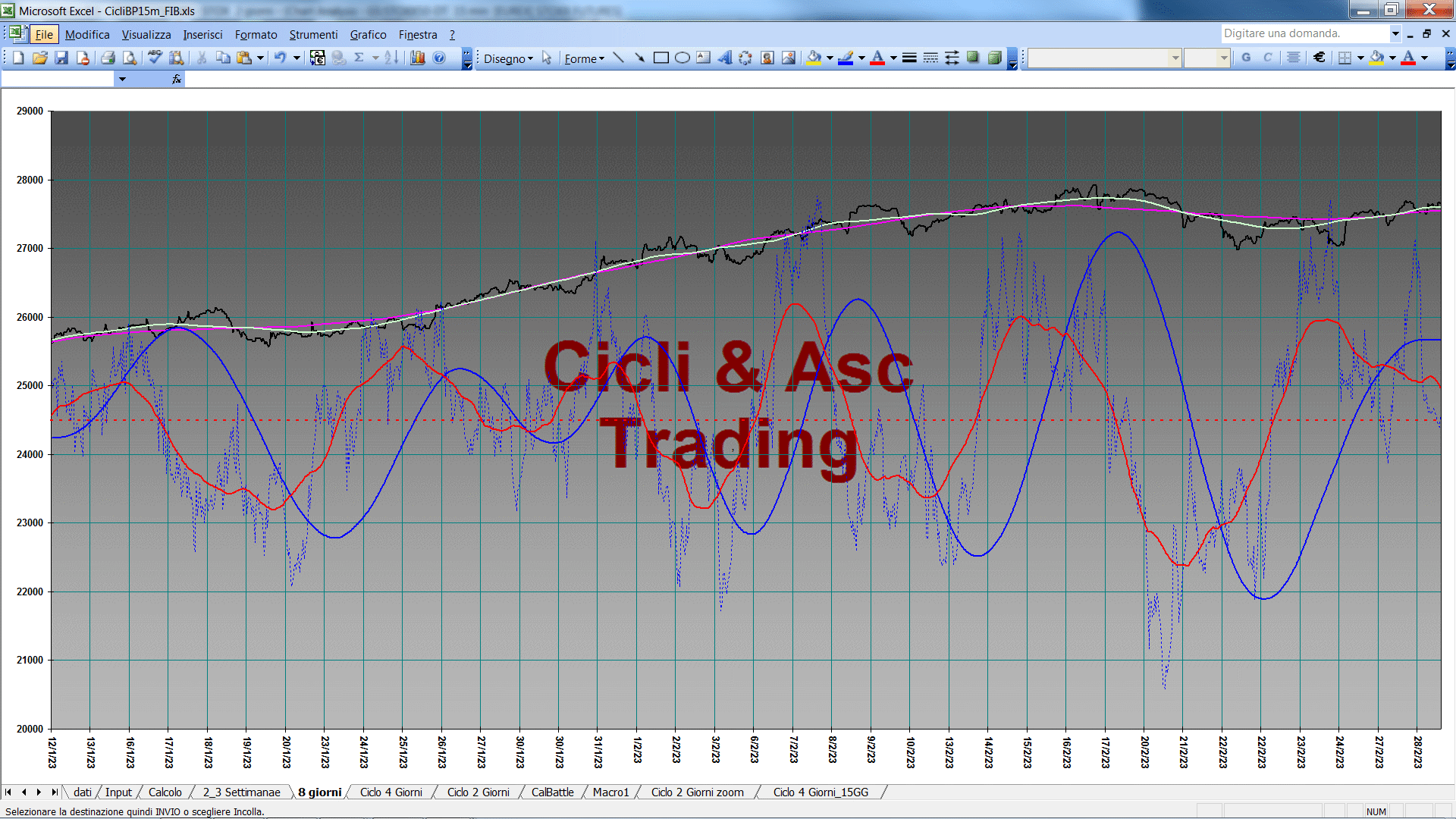This screenshot has width=1456, height=819.
Task: Open the Disegno drawing menu dropdown
Action: [508, 59]
